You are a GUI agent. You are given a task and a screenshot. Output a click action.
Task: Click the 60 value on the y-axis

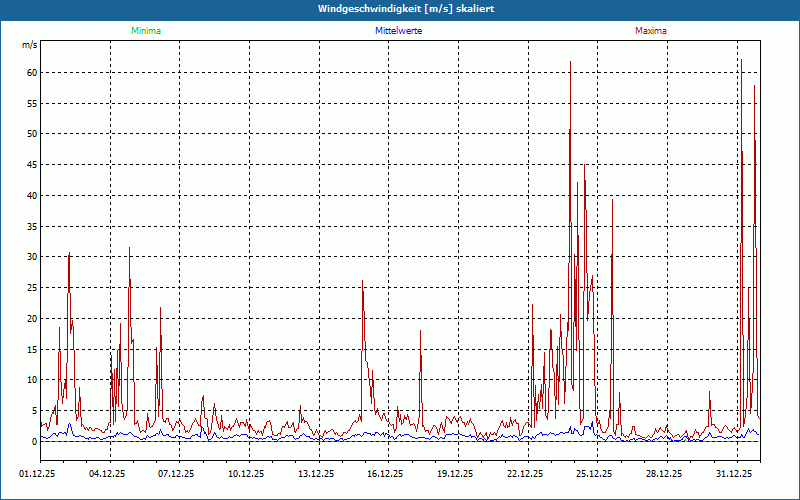(x=32, y=73)
